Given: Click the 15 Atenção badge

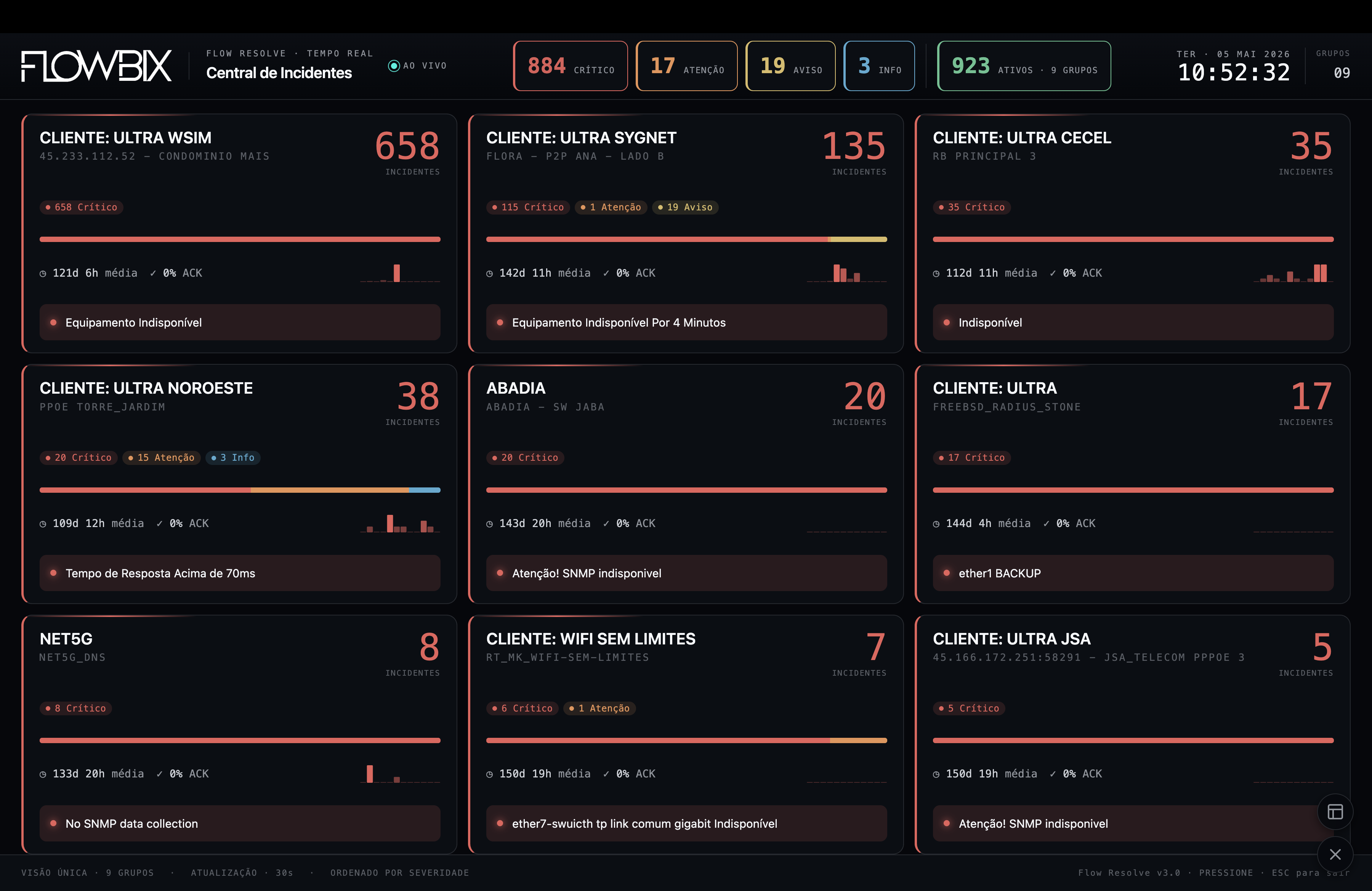Looking at the screenshot, I should click(162, 458).
